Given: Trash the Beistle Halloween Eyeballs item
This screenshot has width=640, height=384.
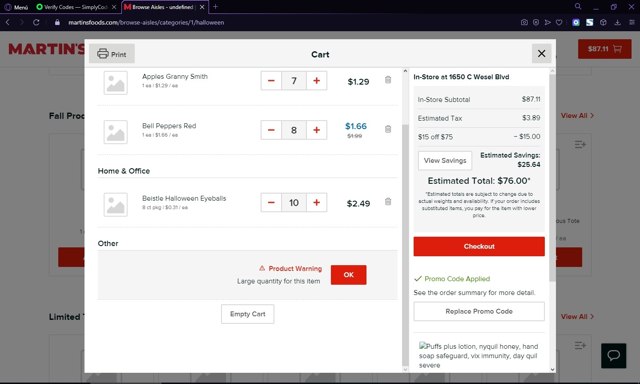Looking at the screenshot, I should [388, 202].
